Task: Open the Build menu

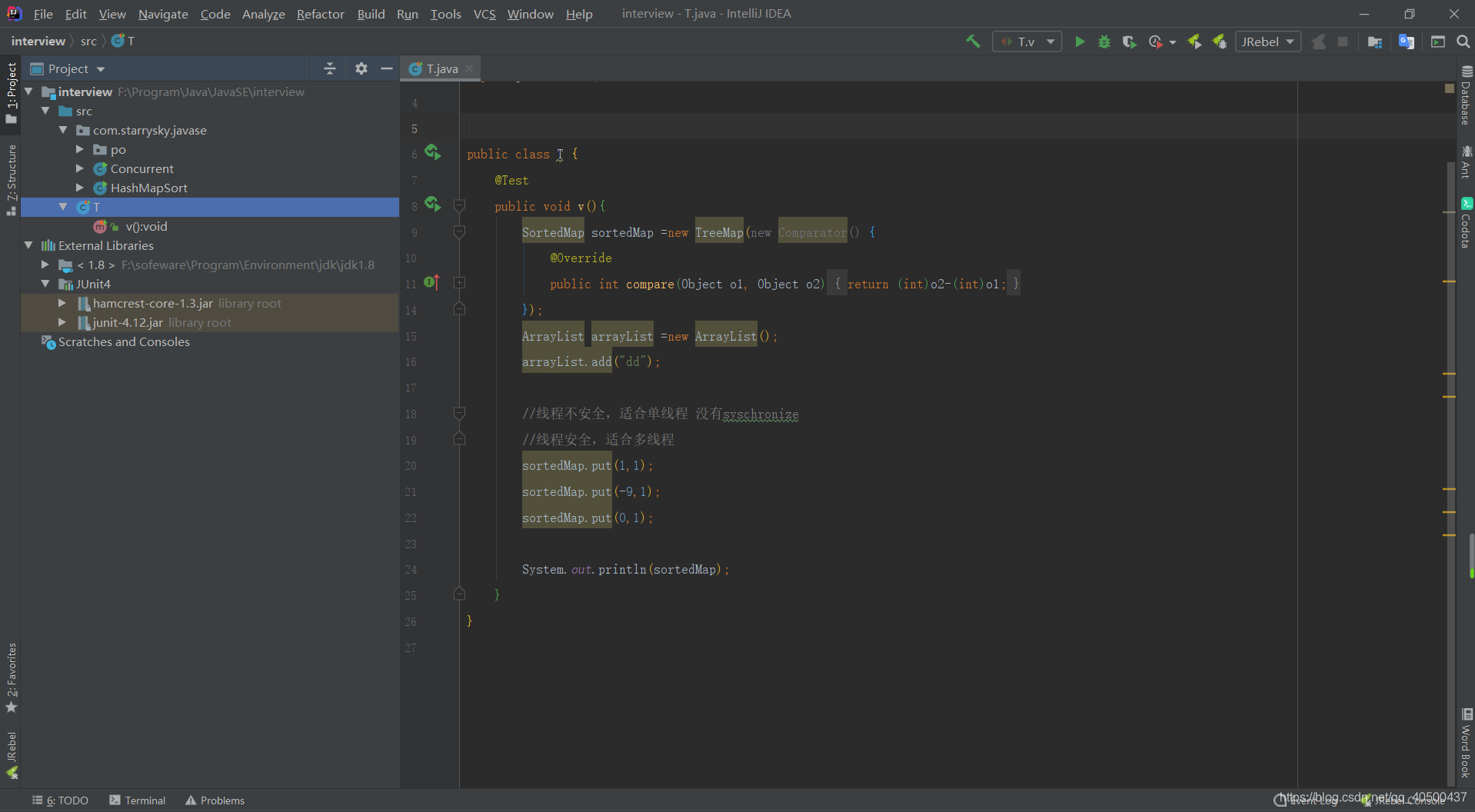Action: 371,14
